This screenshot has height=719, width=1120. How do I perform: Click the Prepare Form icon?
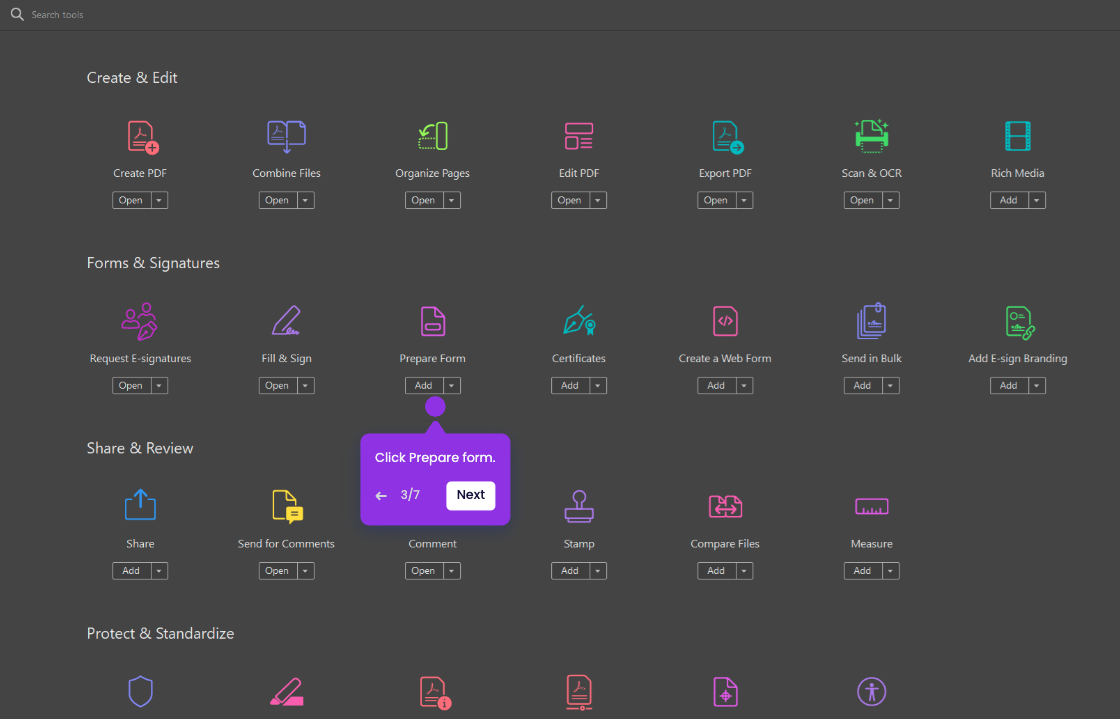pyautogui.click(x=433, y=321)
